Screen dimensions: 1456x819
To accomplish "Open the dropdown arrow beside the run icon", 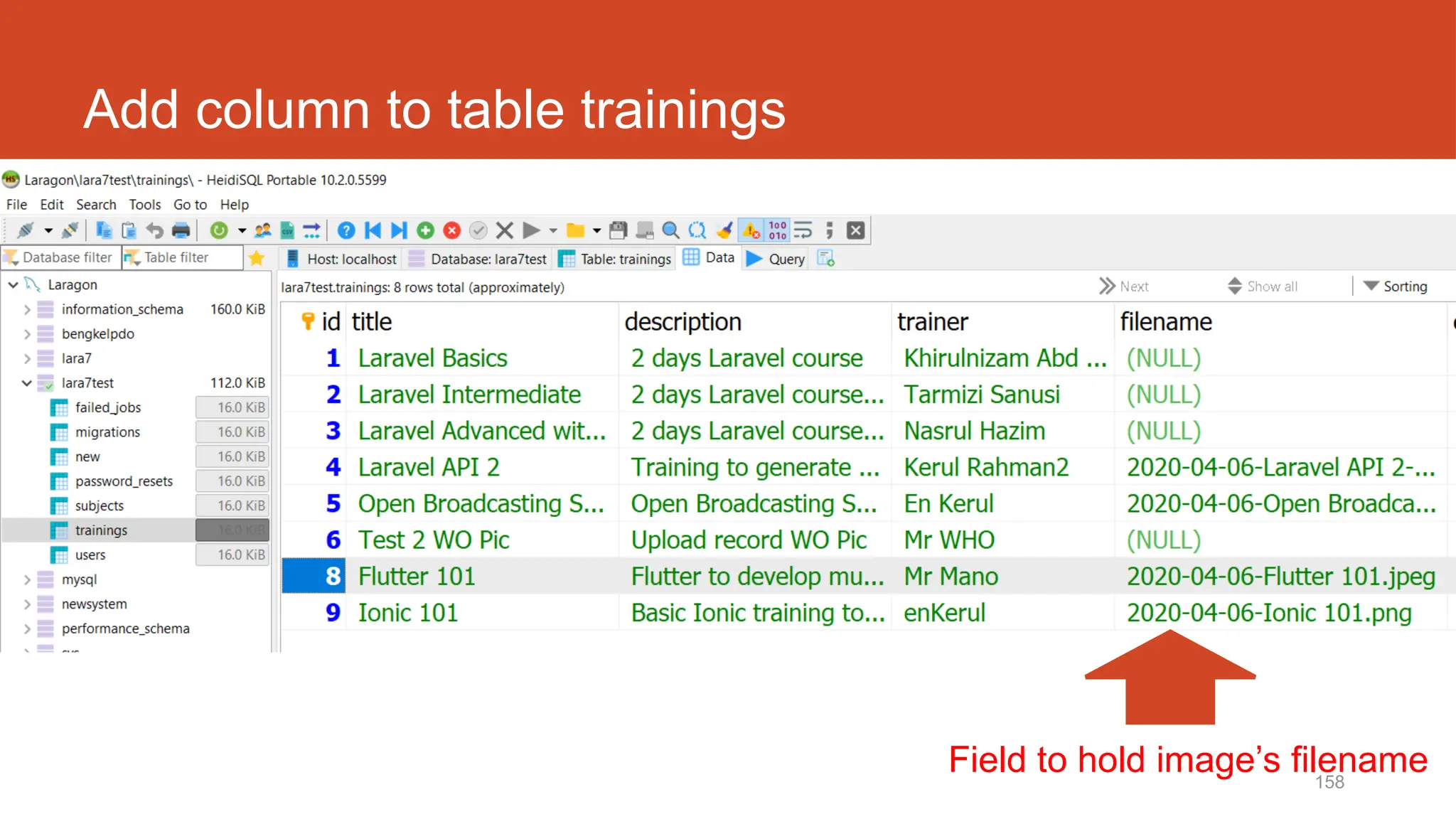I will pos(553,230).
